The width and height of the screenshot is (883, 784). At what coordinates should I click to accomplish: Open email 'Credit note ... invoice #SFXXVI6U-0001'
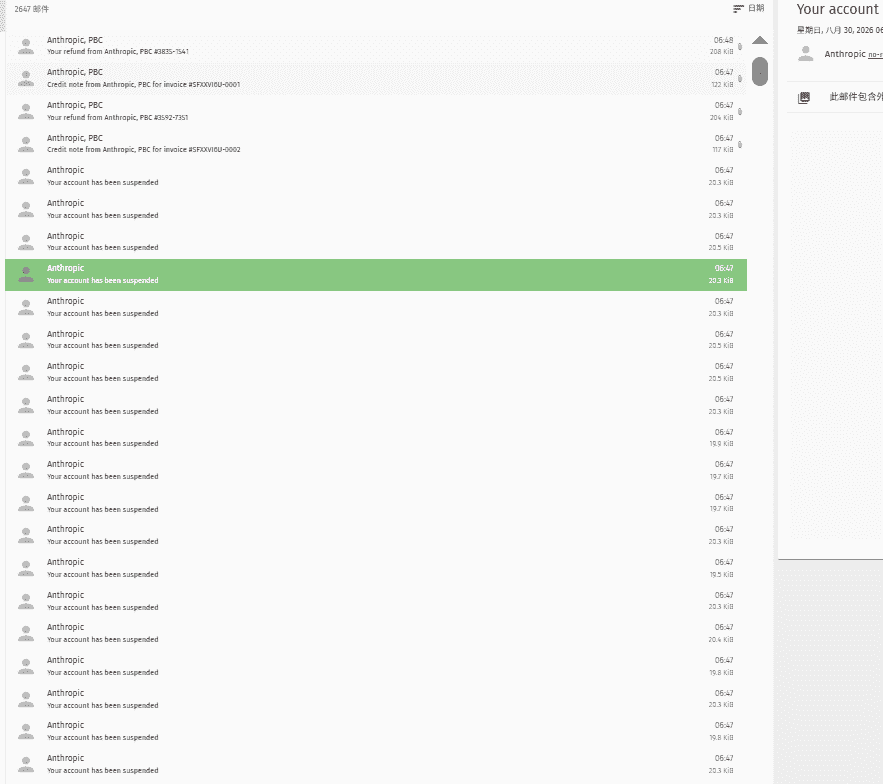[x=376, y=78]
